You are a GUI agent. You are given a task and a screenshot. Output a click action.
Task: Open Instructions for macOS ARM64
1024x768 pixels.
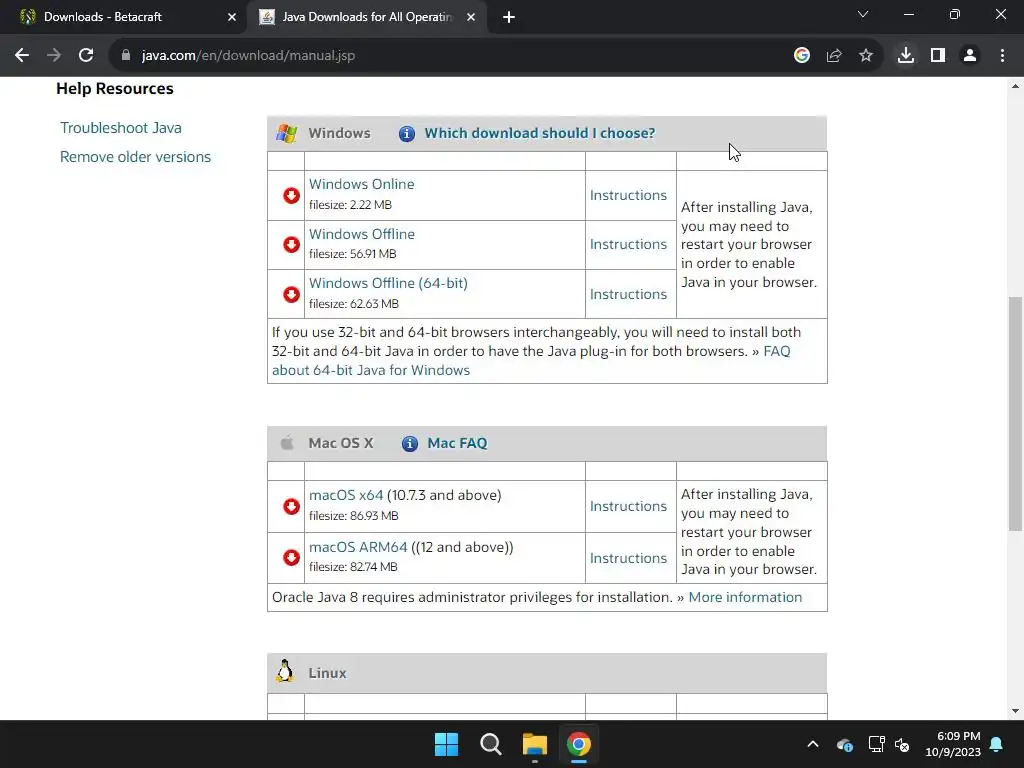[628, 558]
